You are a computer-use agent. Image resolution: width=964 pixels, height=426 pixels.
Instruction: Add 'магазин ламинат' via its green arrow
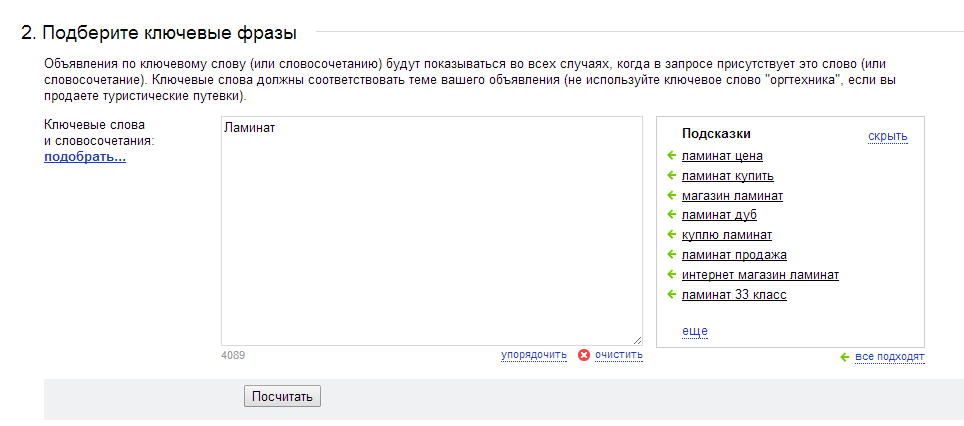671,196
